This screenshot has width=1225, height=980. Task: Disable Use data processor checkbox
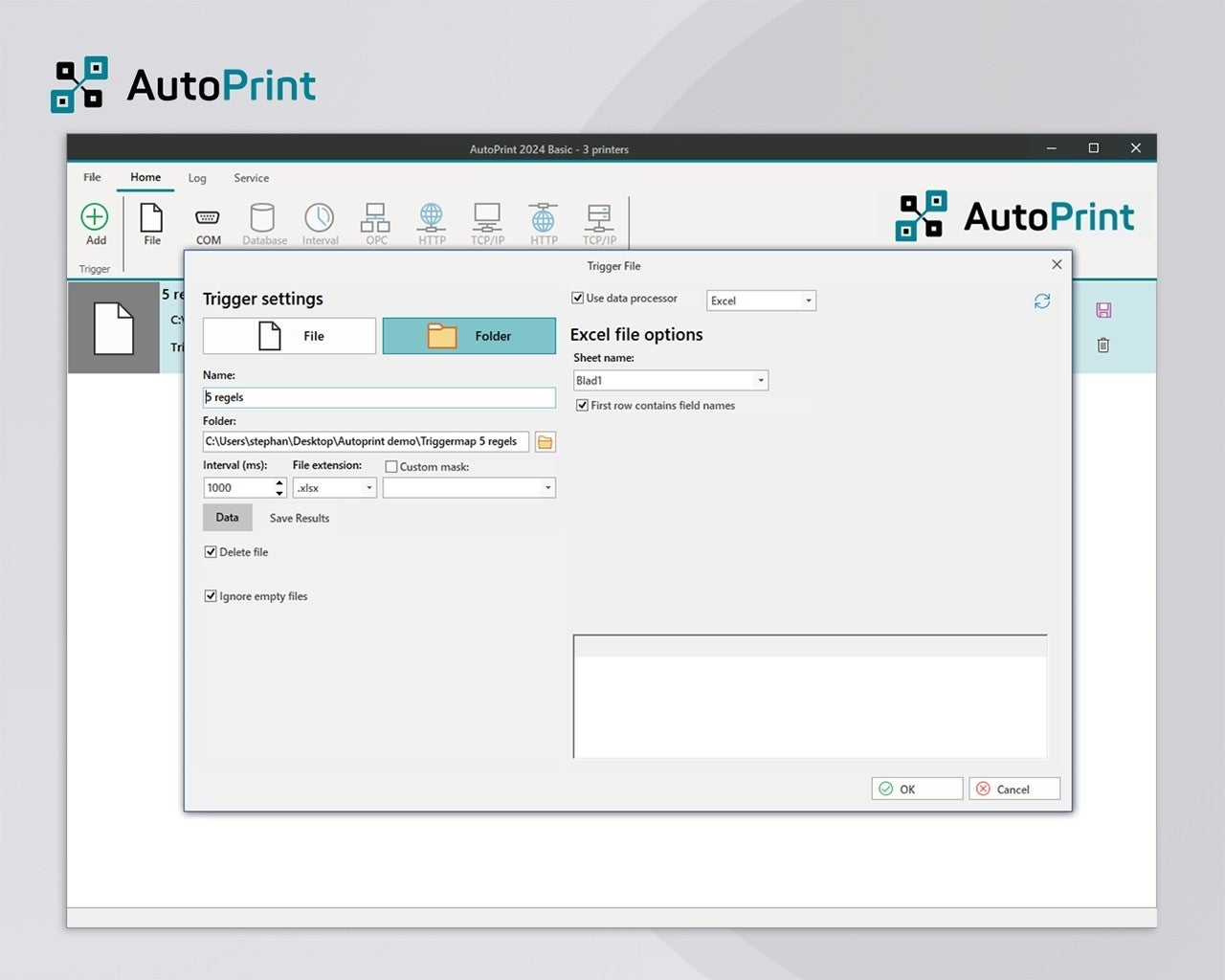[x=578, y=299]
